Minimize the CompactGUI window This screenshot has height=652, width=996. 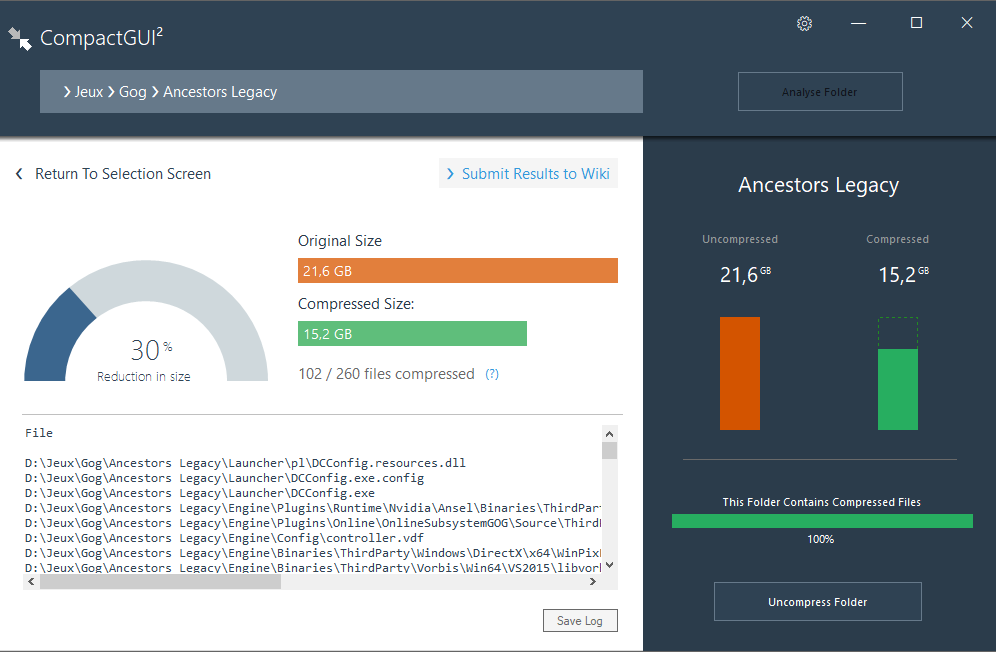point(858,24)
